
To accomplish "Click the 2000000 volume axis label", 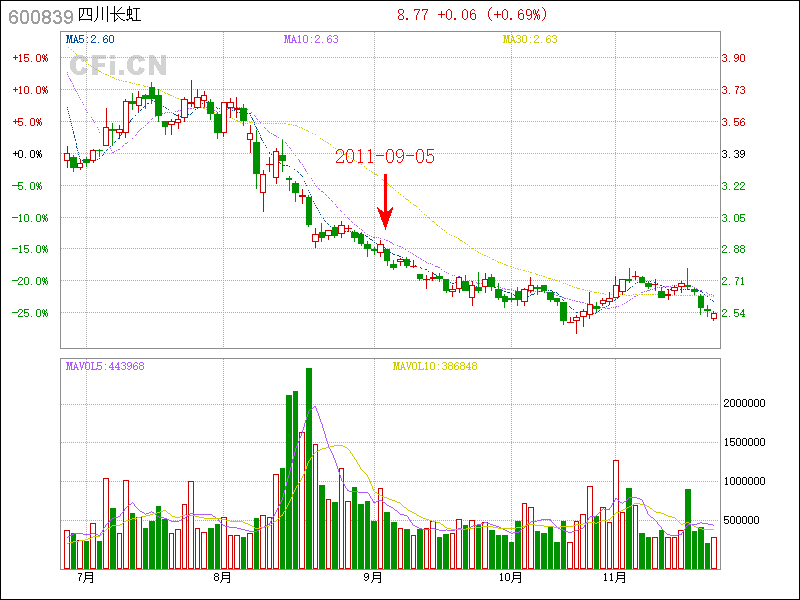I will click(746, 403).
